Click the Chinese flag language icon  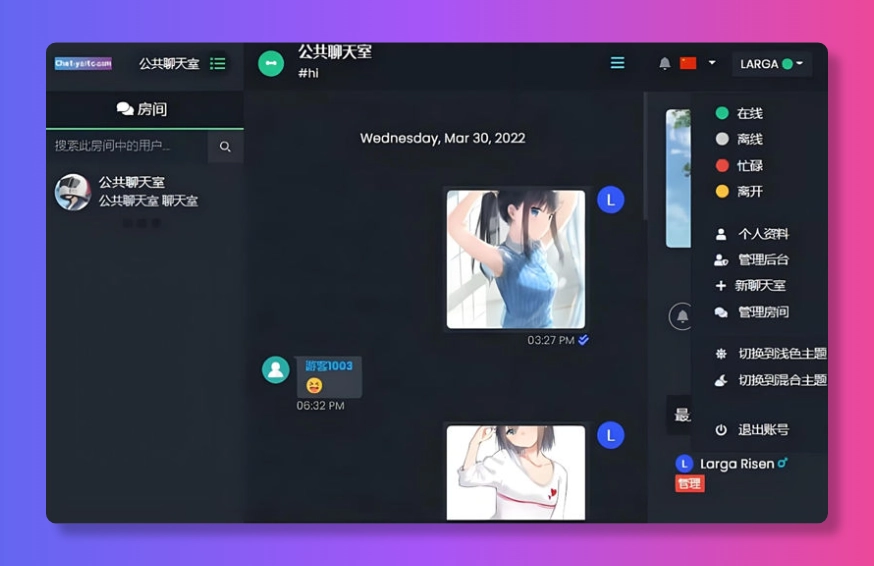[688, 63]
